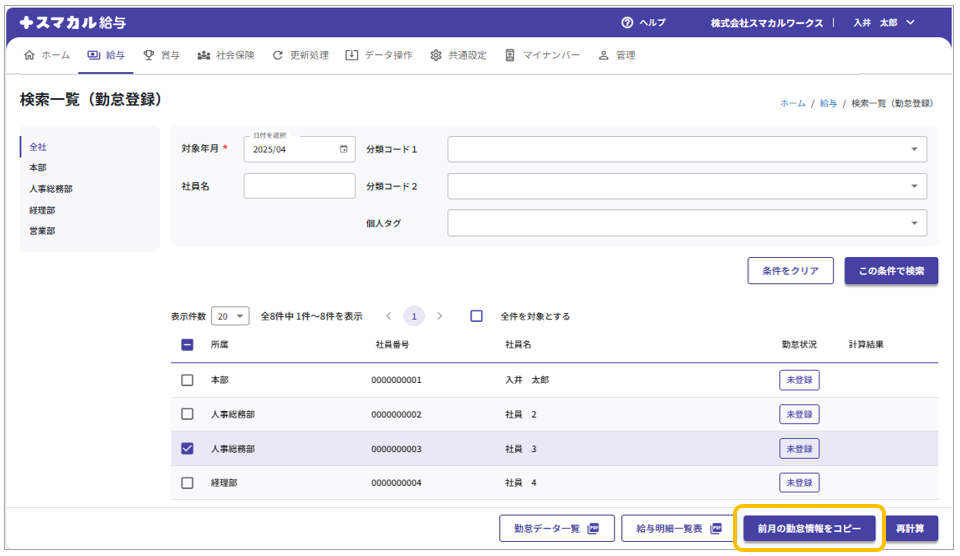The height and width of the screenshot is (556, 960).
Task: Click the この条件で検索 button
Action: 890,271
